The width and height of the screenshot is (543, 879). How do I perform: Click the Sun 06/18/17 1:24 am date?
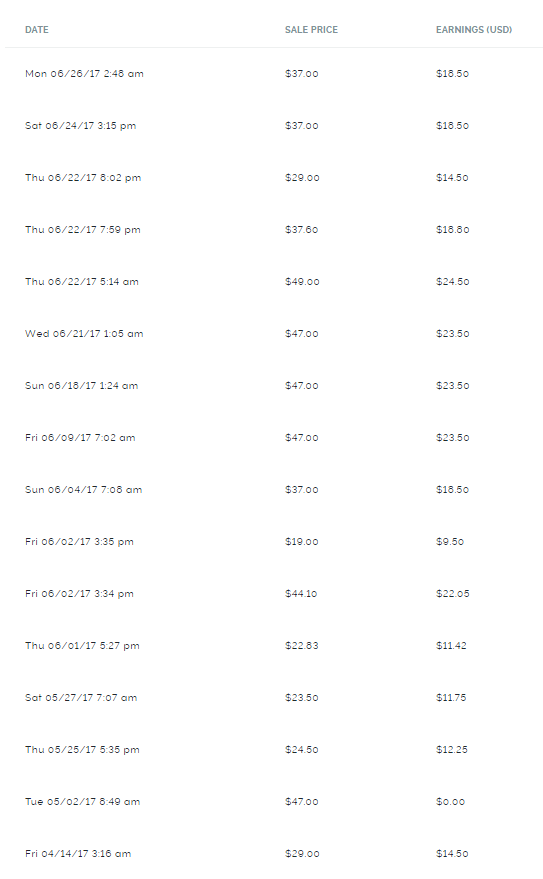click(81, 386)
